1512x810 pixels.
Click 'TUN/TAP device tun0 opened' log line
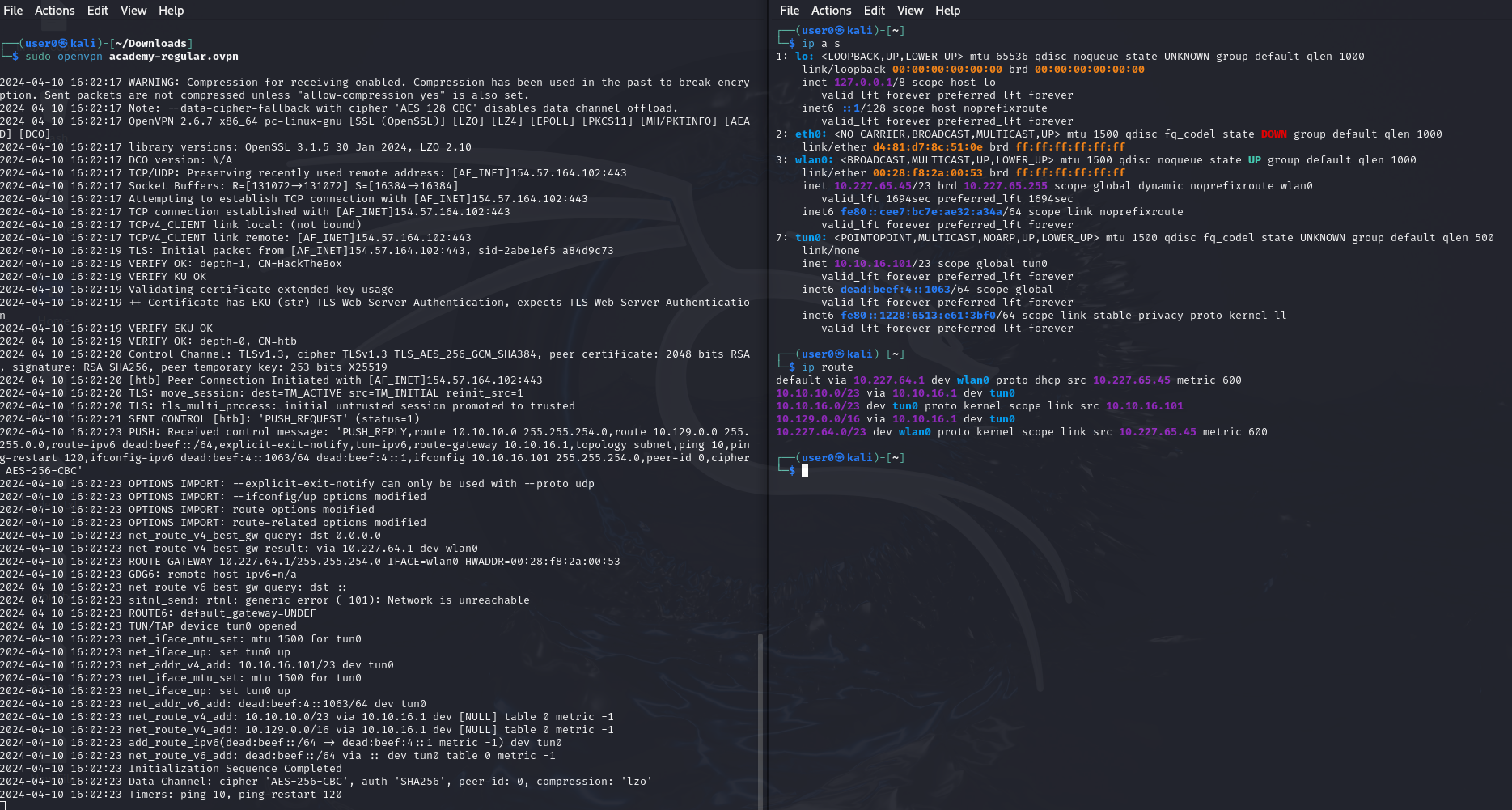(x=213, y=626)
